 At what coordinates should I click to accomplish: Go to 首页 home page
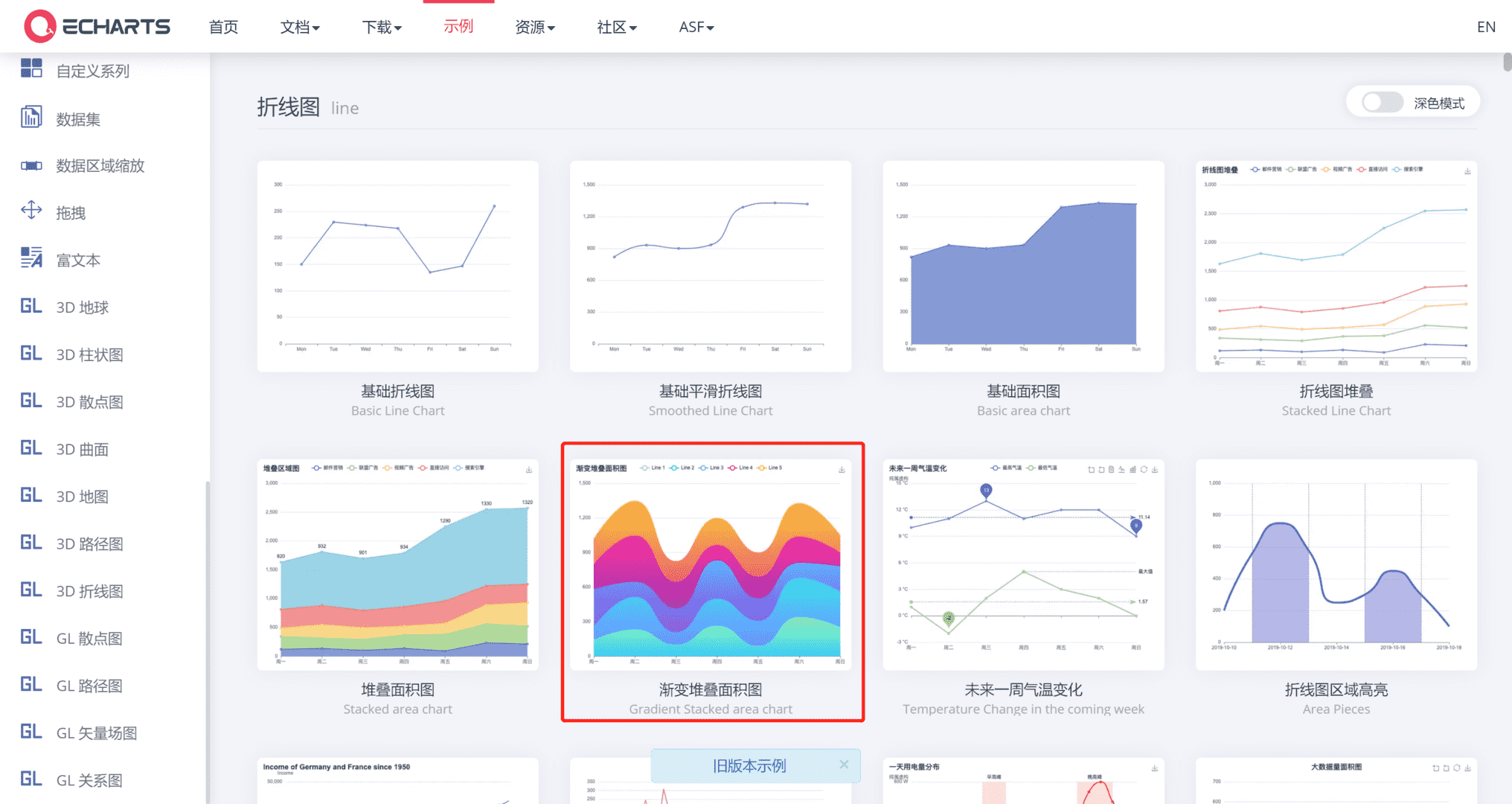tap(223, 27)
